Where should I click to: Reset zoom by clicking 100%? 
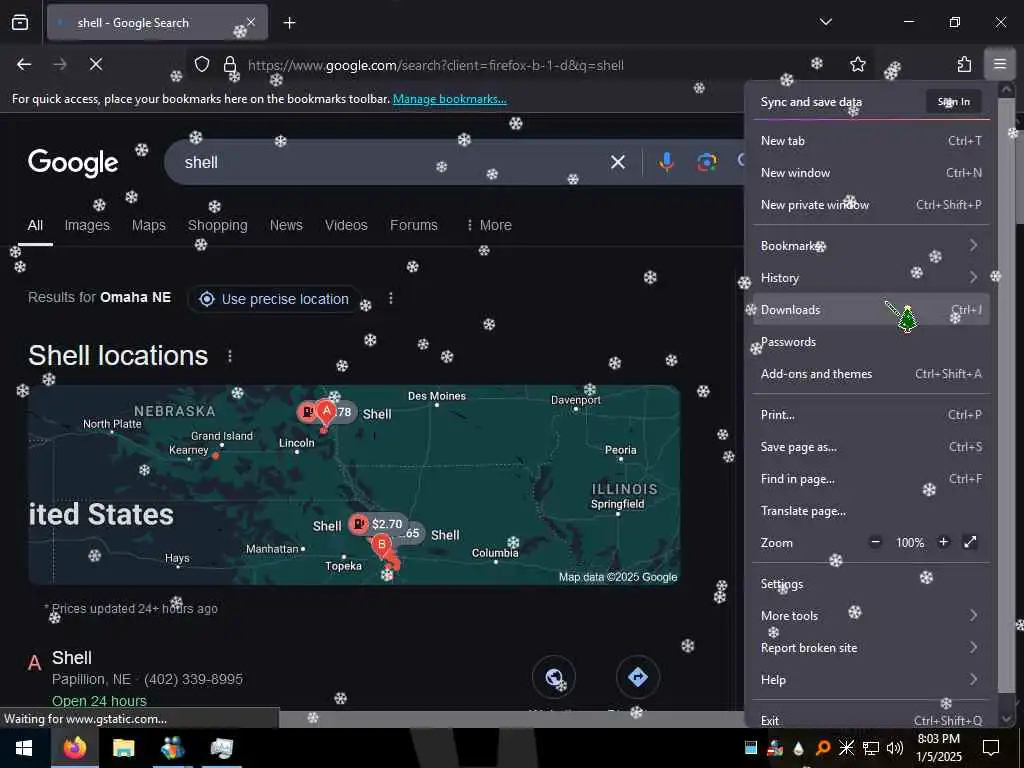click(x=909, y=542)
